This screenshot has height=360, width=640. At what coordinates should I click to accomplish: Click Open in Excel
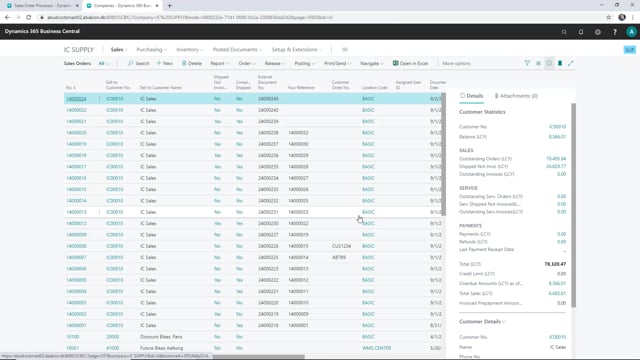410,63
